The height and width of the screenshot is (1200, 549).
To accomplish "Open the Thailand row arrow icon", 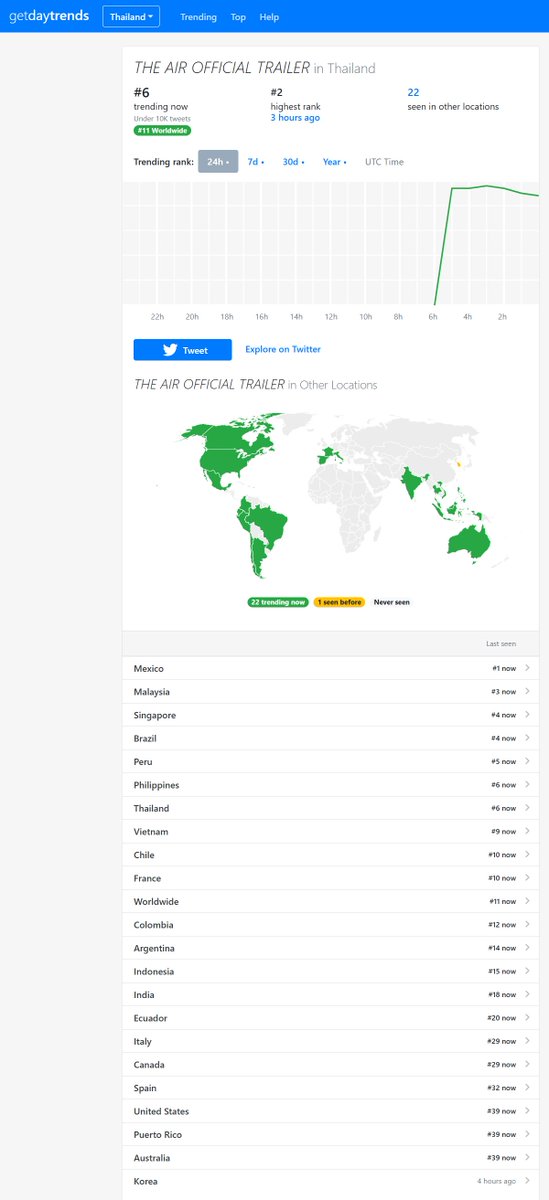I will 527,808.
